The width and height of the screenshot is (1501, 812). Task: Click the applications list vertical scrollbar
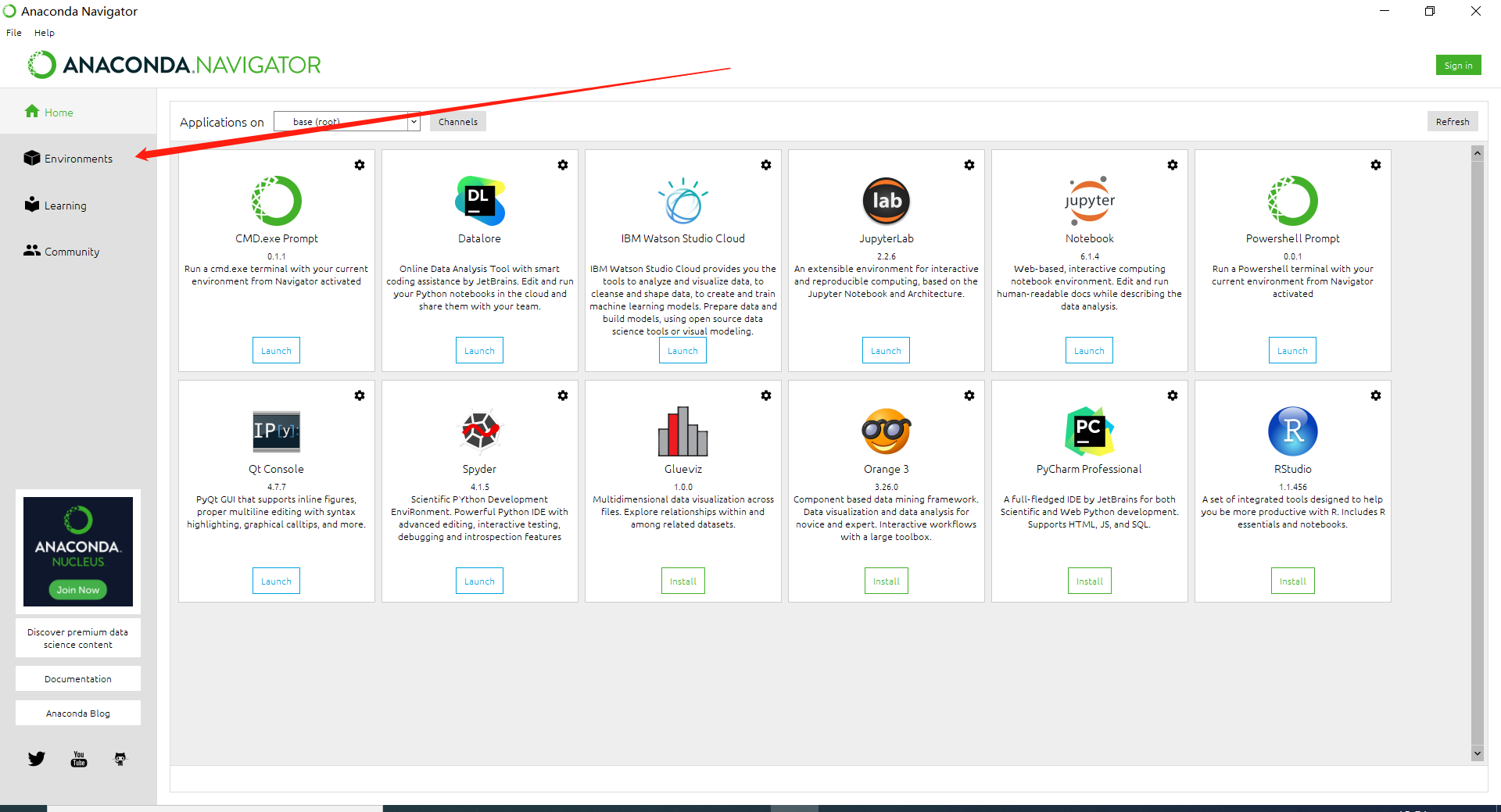[x=1478, y=453]
